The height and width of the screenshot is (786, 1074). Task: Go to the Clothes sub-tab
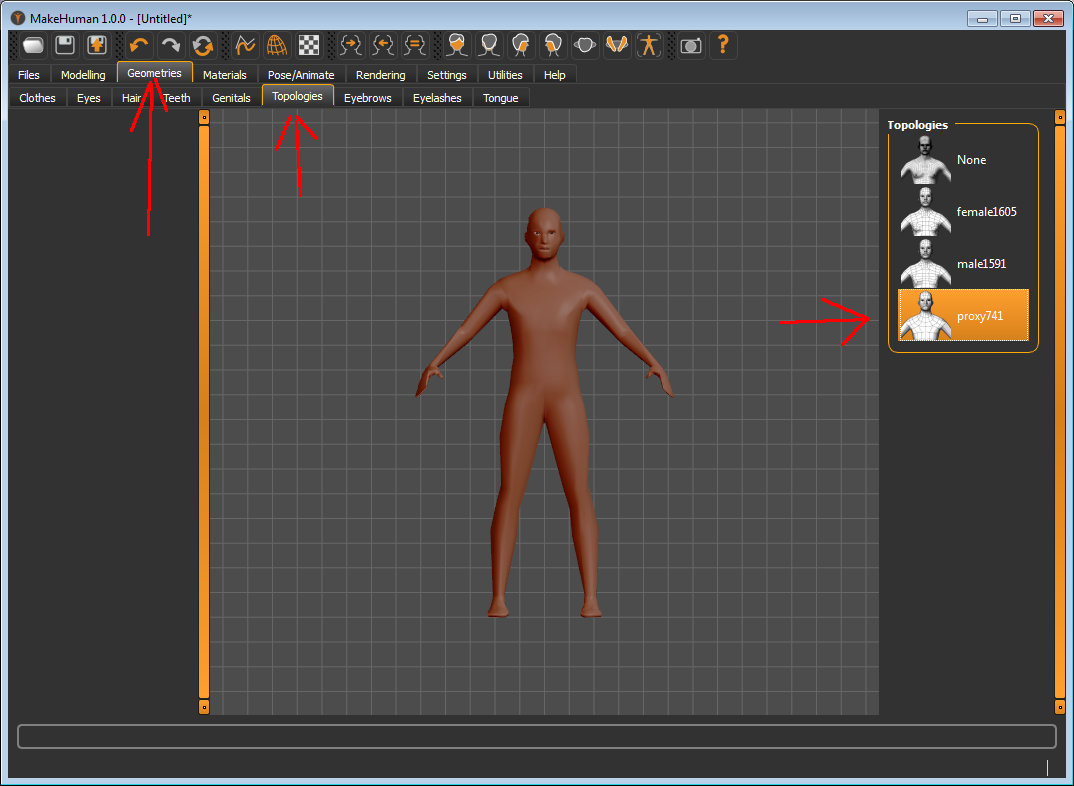[x=38, y=98]
